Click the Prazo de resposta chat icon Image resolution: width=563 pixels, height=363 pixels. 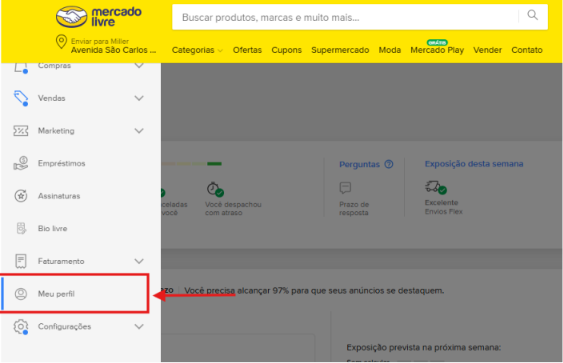tap(345, 188)
